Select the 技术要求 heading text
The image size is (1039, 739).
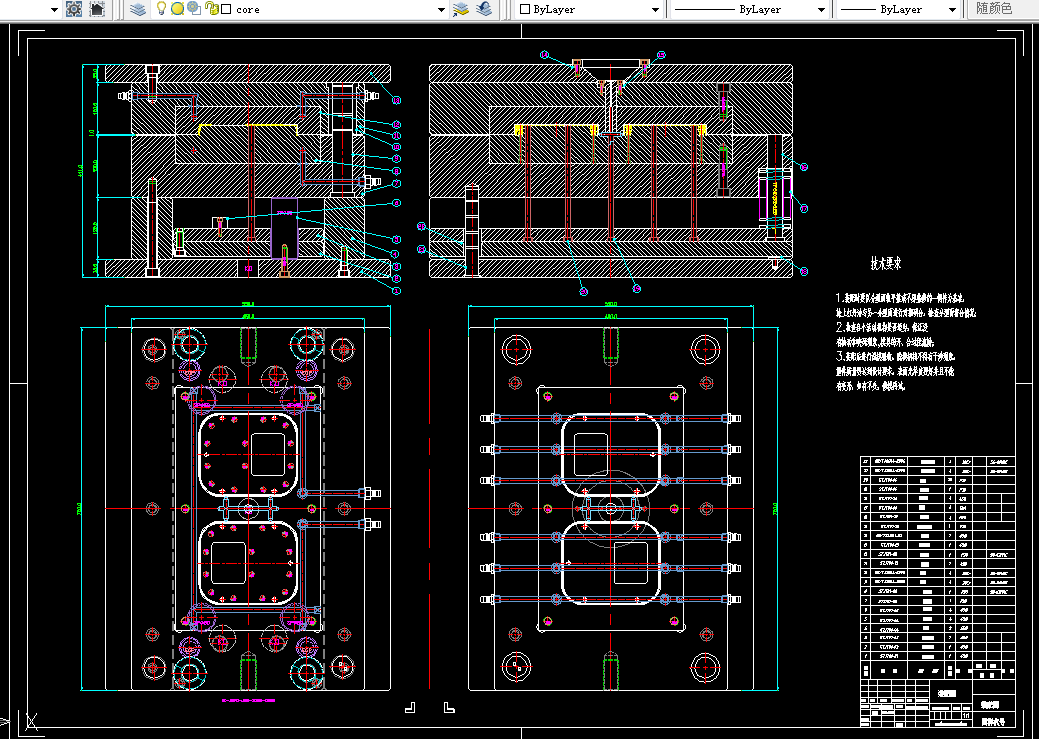point(886,264)
